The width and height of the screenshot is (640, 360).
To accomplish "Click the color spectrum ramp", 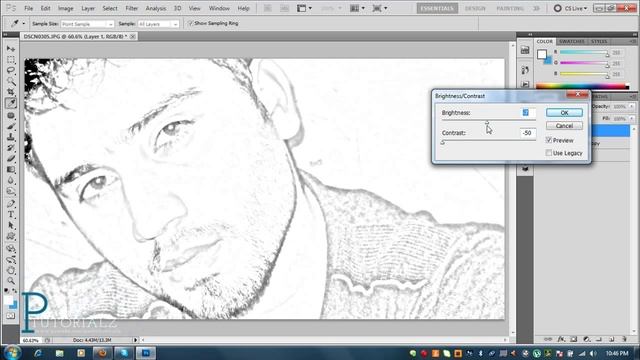I will [x=582, y=86].
